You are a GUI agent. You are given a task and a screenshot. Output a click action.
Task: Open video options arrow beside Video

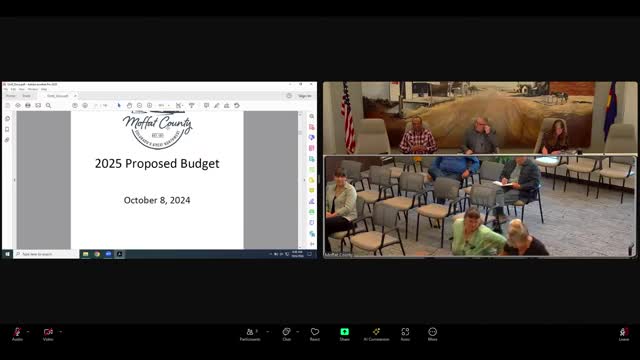pyautogui.click(x=61, y=331)
